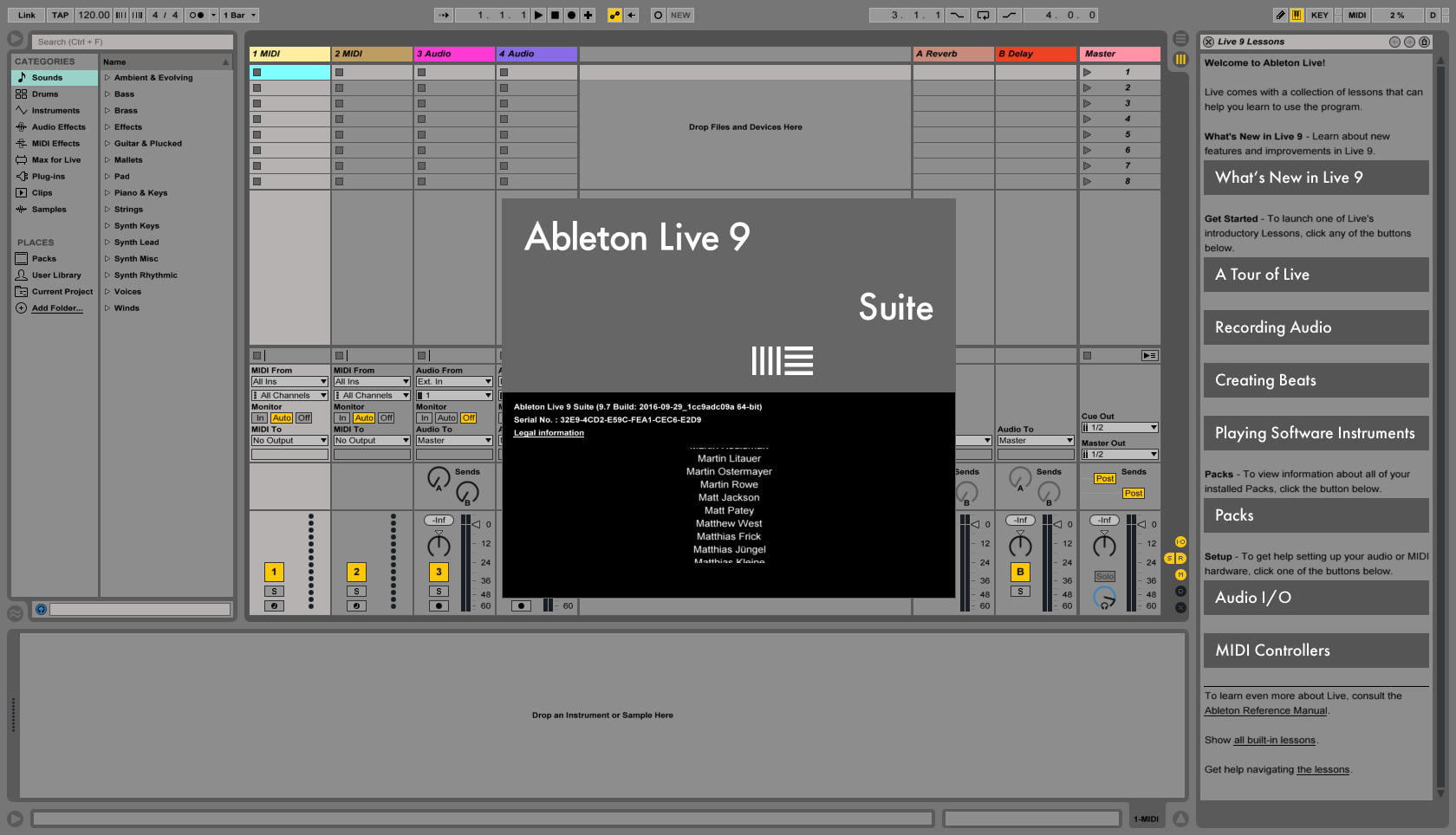Screen dimensions: 1456x835
Task: Open the Plug-ins category
Action: coord(55,176)
